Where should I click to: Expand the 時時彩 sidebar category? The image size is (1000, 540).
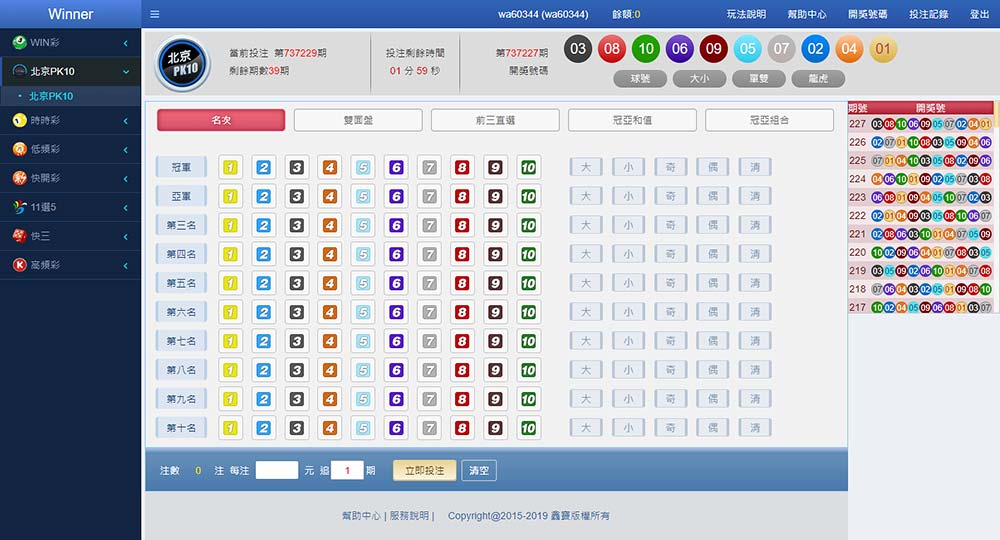pyautogui.click(x=70, y=121)
